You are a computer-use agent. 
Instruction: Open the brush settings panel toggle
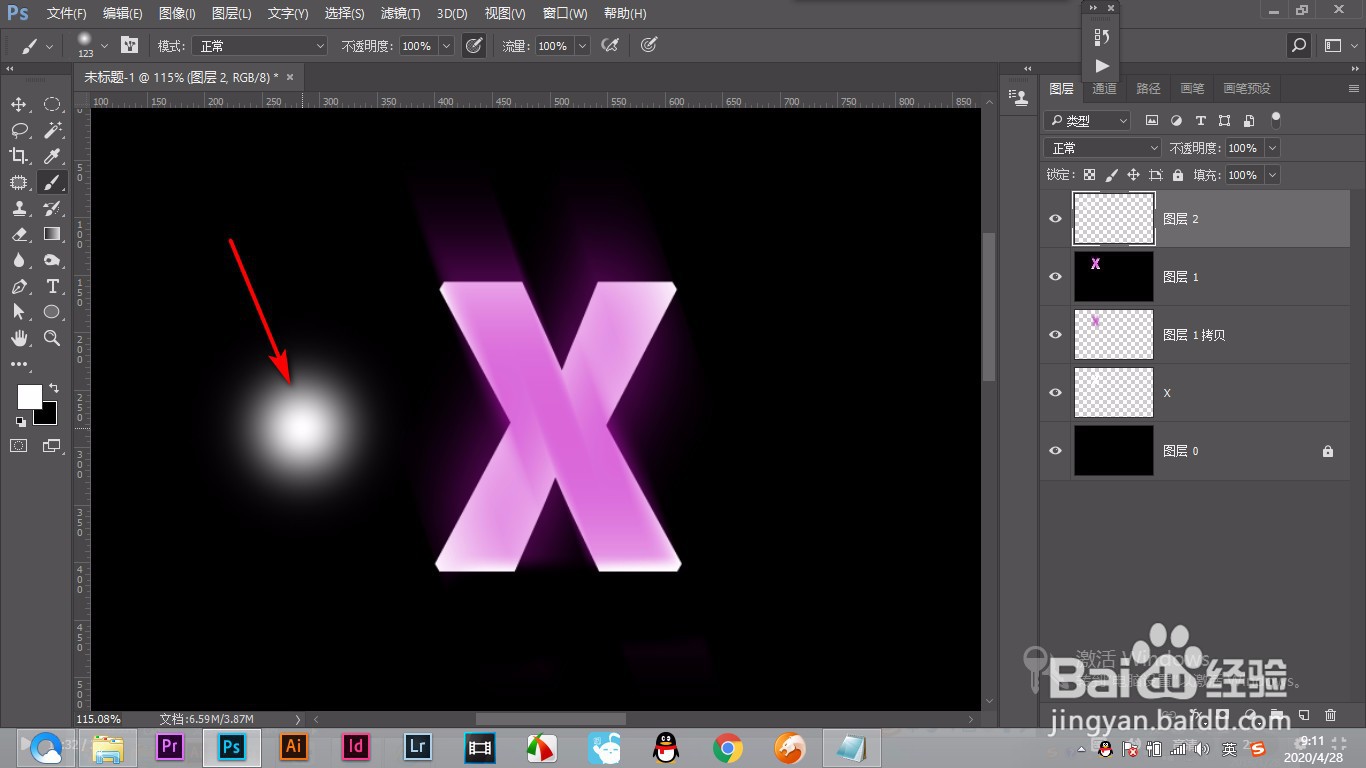pos(129,45)
